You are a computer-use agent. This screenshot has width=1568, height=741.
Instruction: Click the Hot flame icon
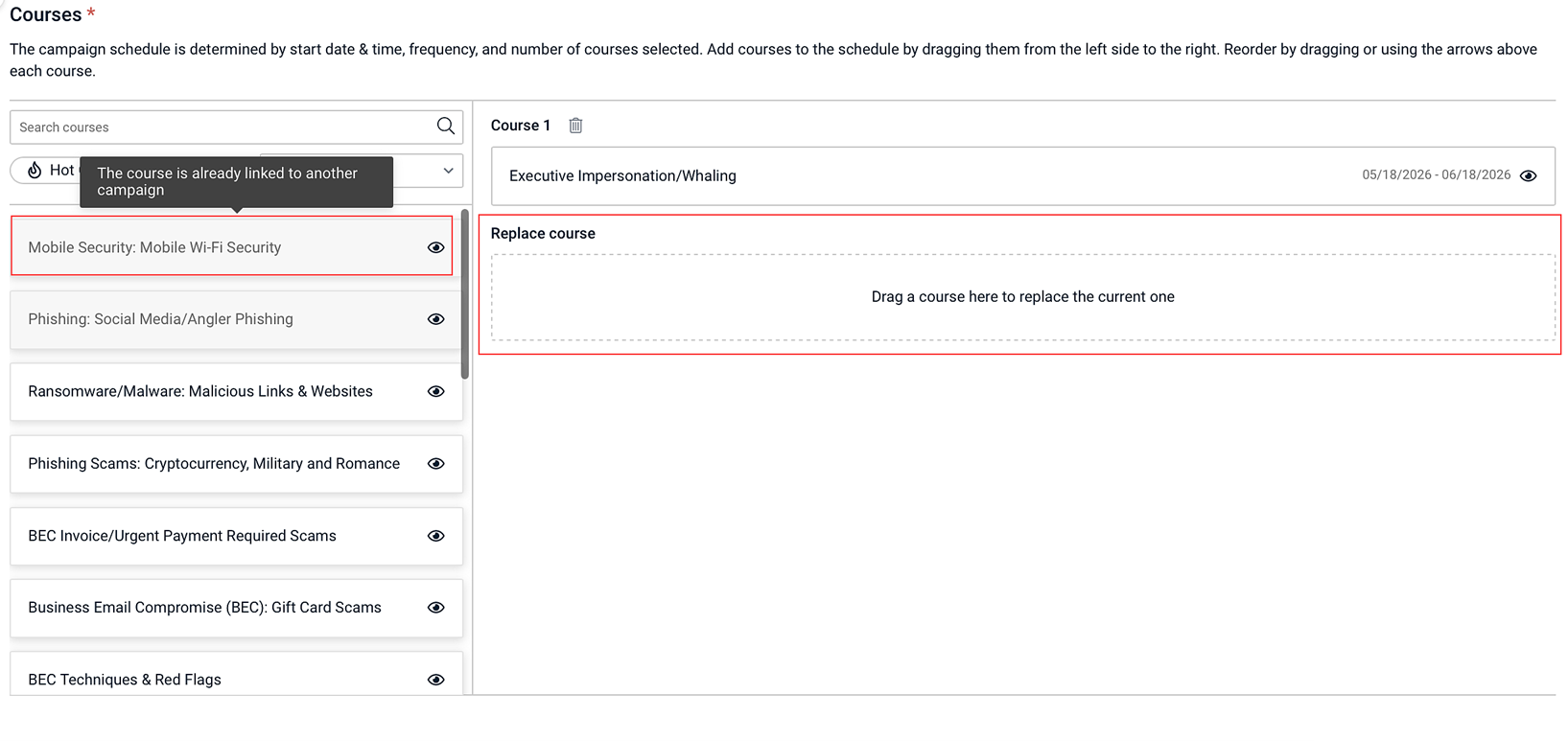click(x=35, y=170)
